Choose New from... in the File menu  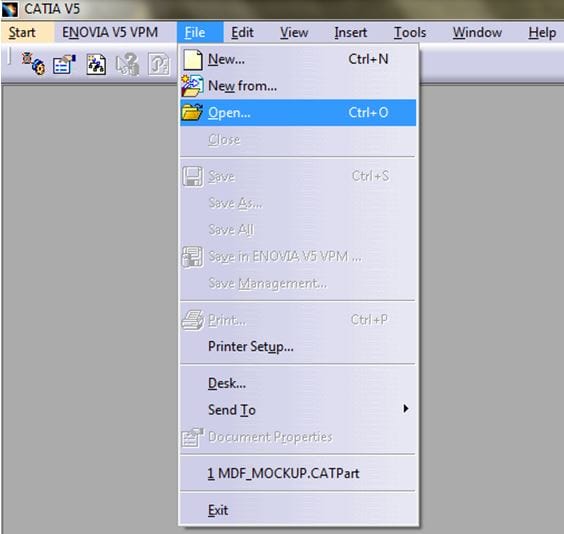(x=298, y=86)
